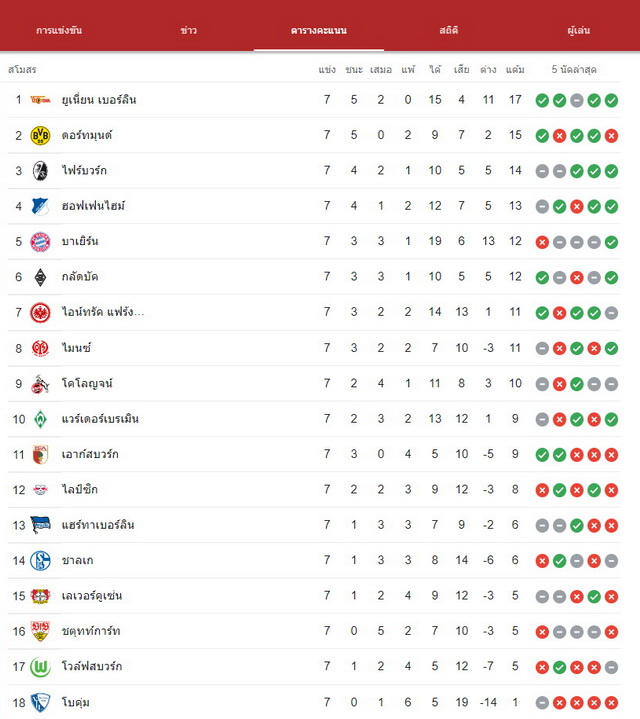Click the RB Leipzig club logo
The width and height of the screenshot is (640, 719).
pyautogui.click(x=40, y=490)
